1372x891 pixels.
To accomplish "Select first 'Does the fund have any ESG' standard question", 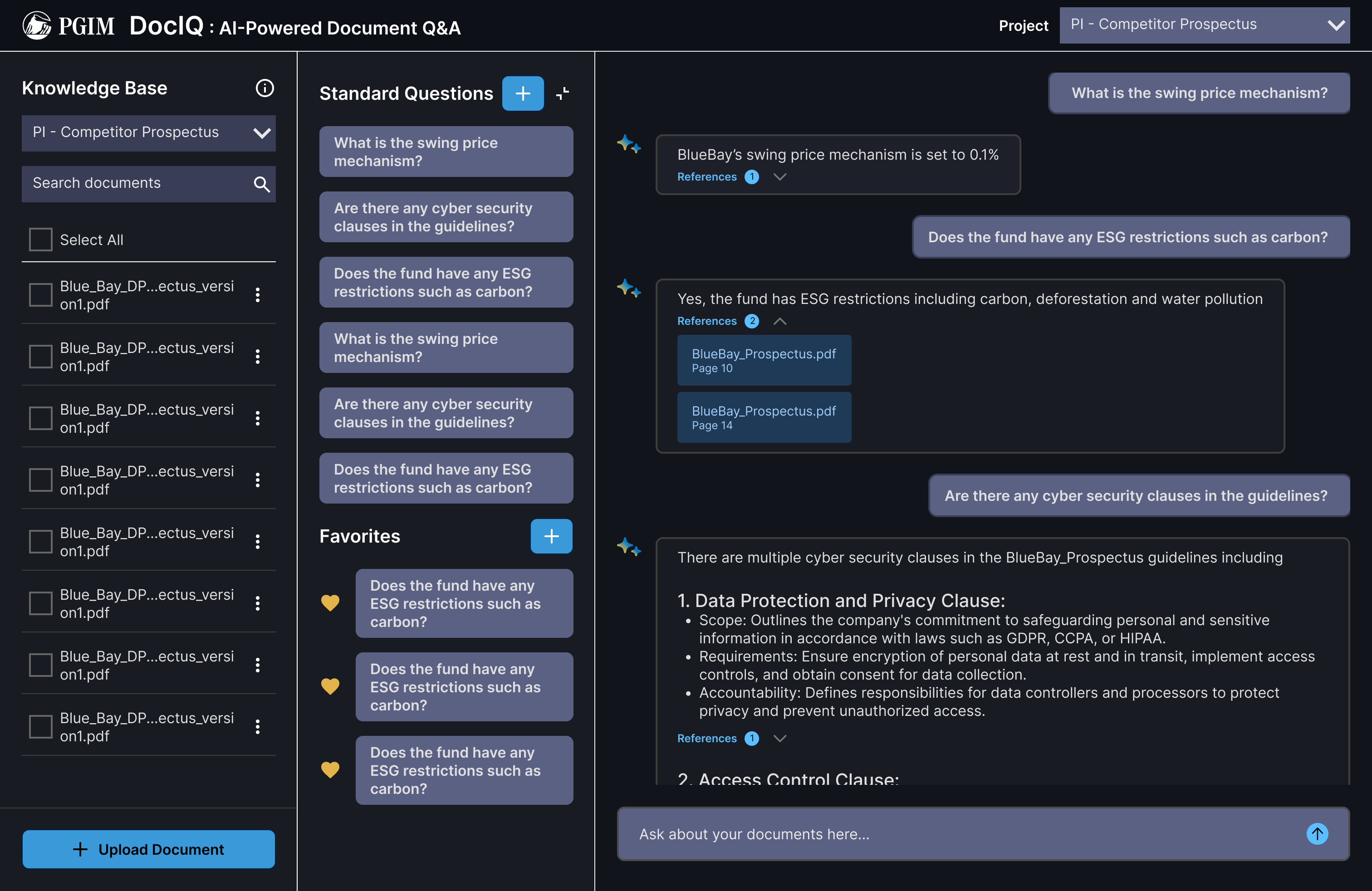I will click(x=446, y=282).
